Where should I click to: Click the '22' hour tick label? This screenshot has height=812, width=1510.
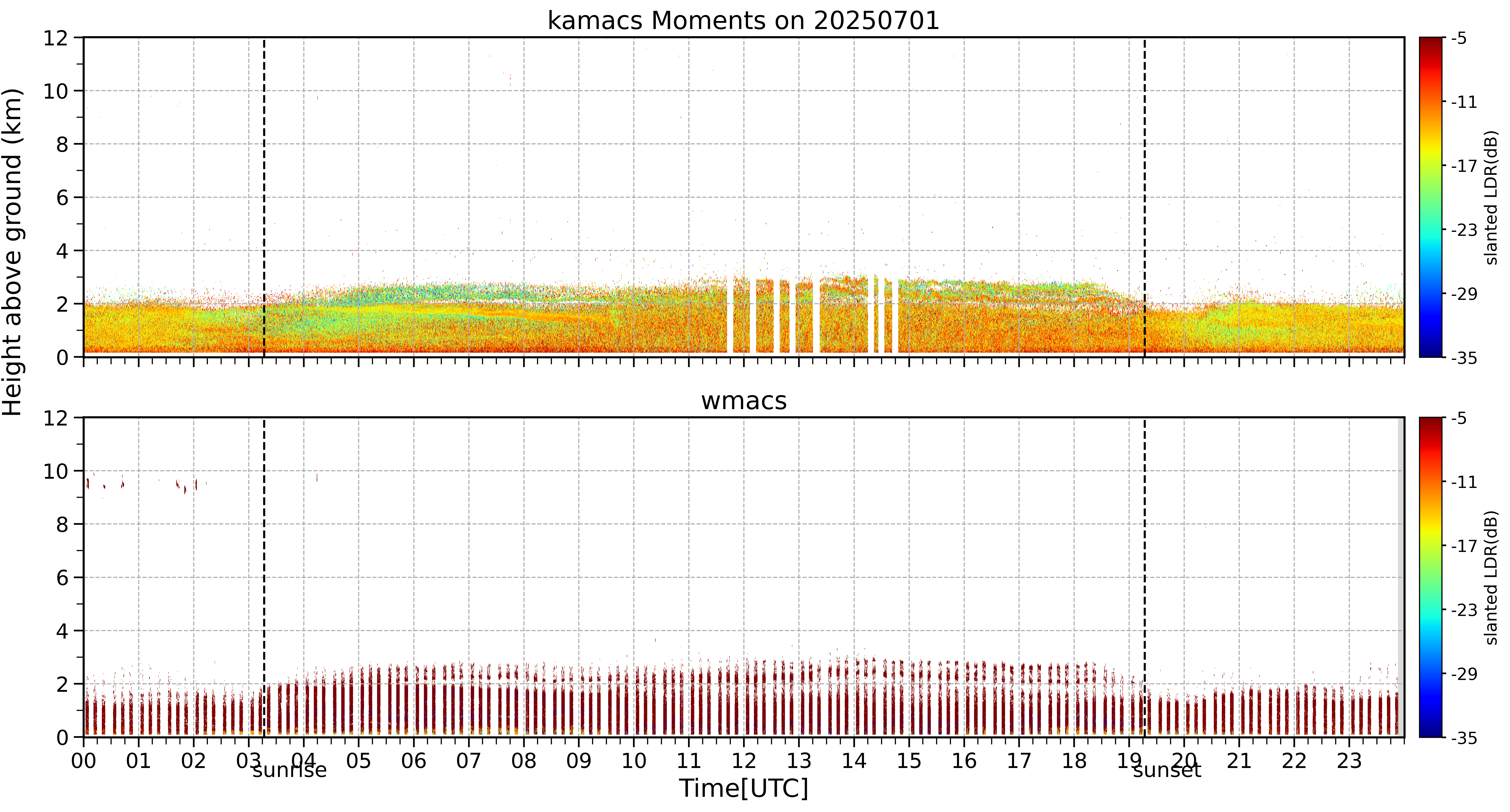[1294, 761]
